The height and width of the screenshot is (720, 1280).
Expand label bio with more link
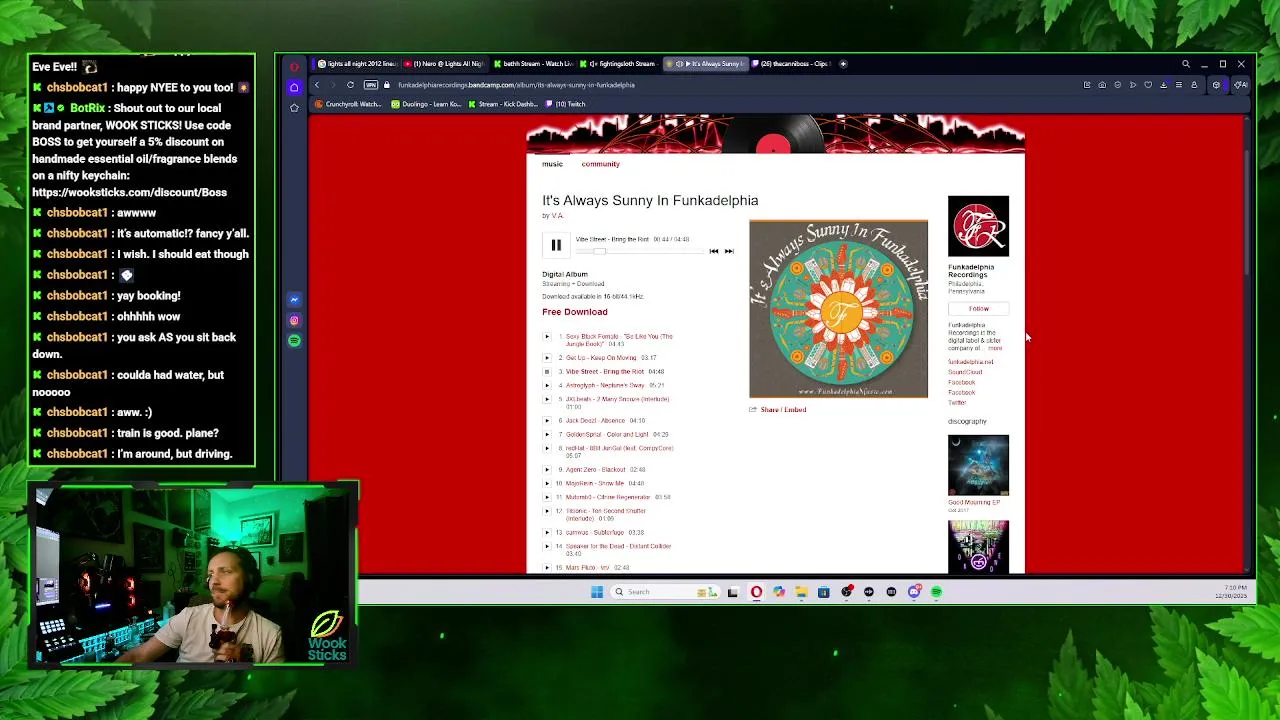pos(995,348)
